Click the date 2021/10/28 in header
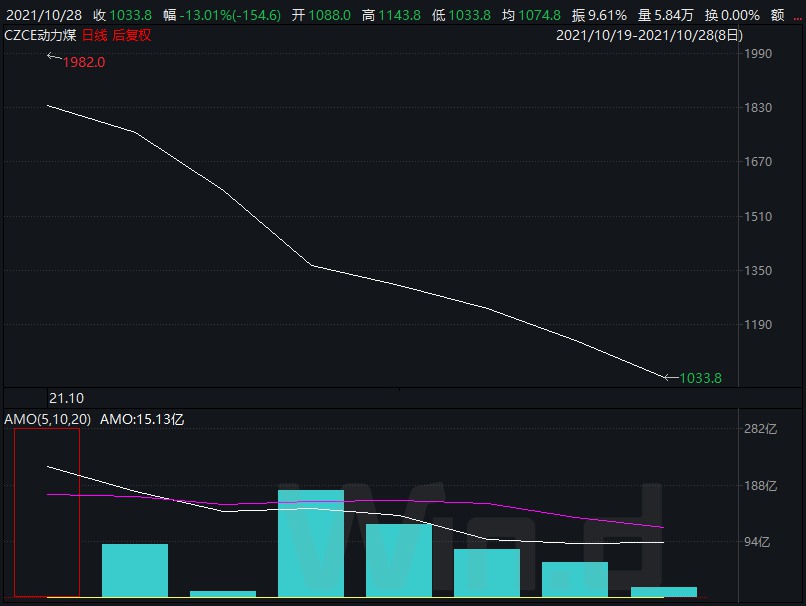Viewport: 806px width, 606px height. tap(44, 15)
